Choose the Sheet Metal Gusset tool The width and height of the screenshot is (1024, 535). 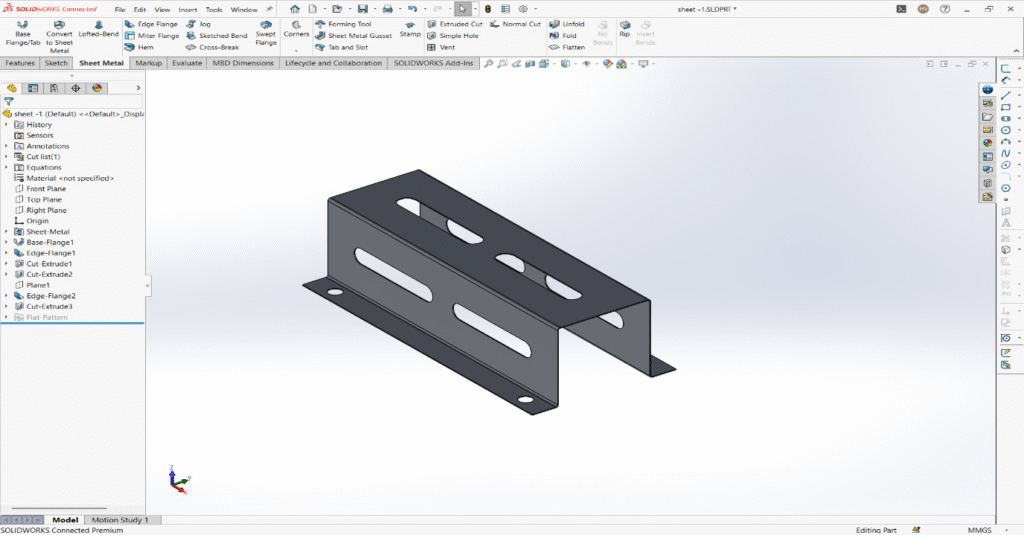[353, 35]
